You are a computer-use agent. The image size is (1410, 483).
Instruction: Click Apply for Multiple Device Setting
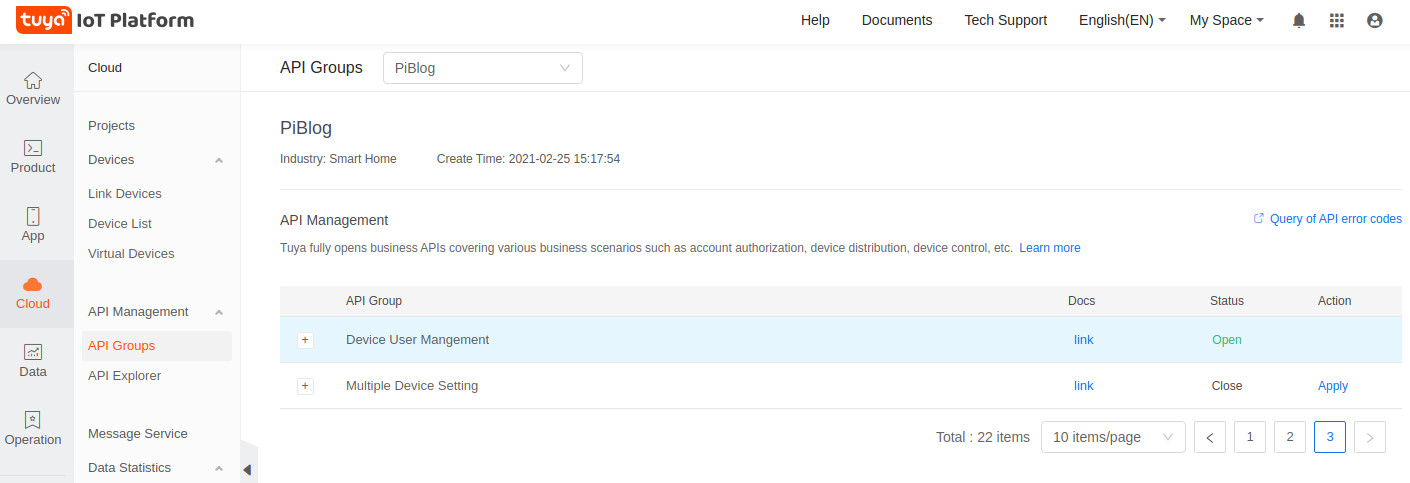coord(1333,386)
